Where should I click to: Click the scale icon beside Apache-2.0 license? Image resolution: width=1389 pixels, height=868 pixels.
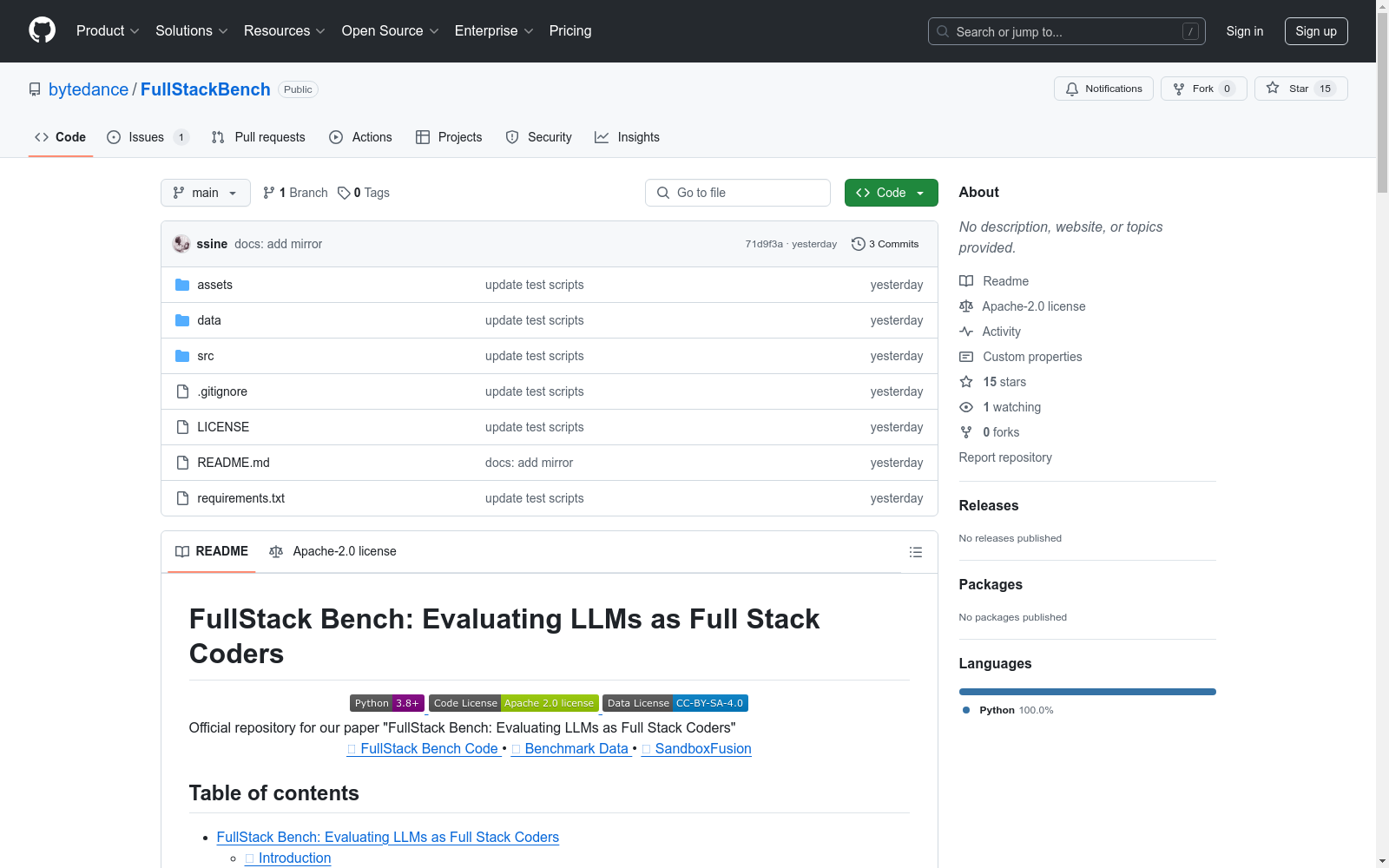pos(966,306)
